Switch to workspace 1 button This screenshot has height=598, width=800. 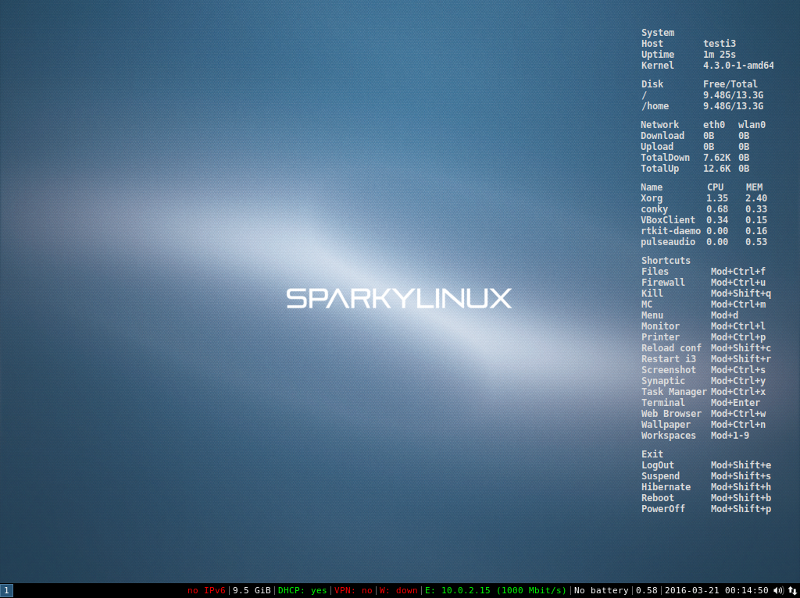click(6, 590)
